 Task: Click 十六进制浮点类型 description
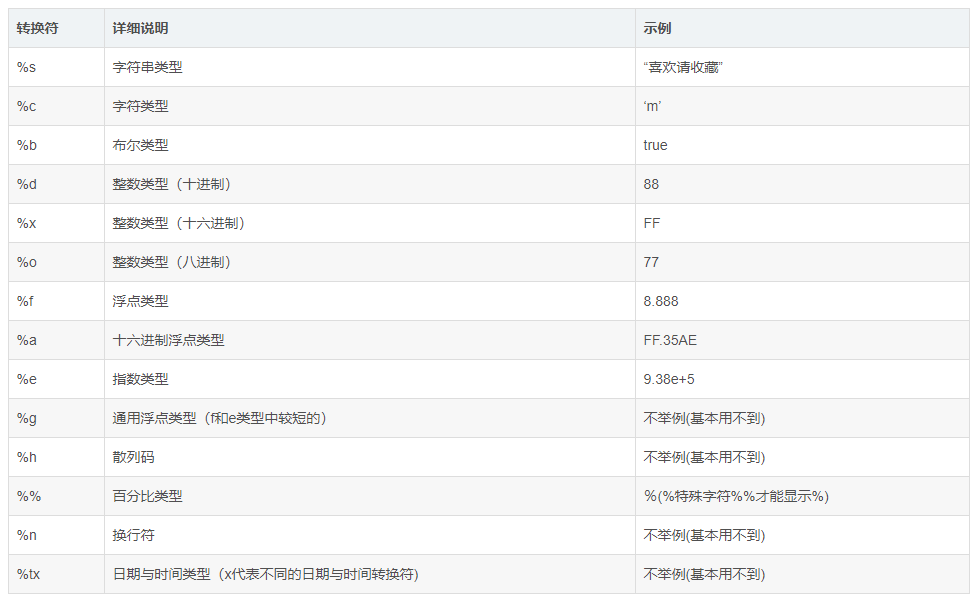click(168, 340)
